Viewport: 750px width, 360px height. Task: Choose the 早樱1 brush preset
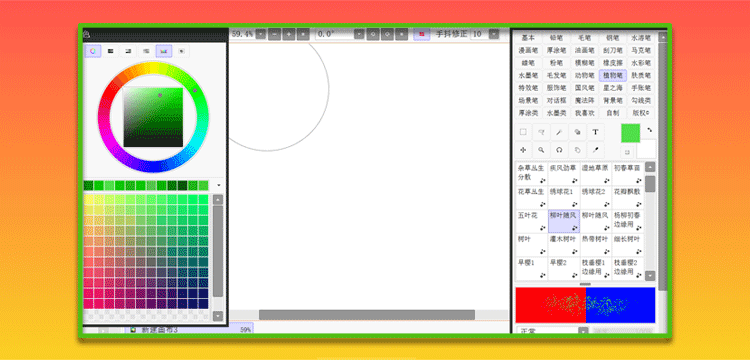coord(531,269)
